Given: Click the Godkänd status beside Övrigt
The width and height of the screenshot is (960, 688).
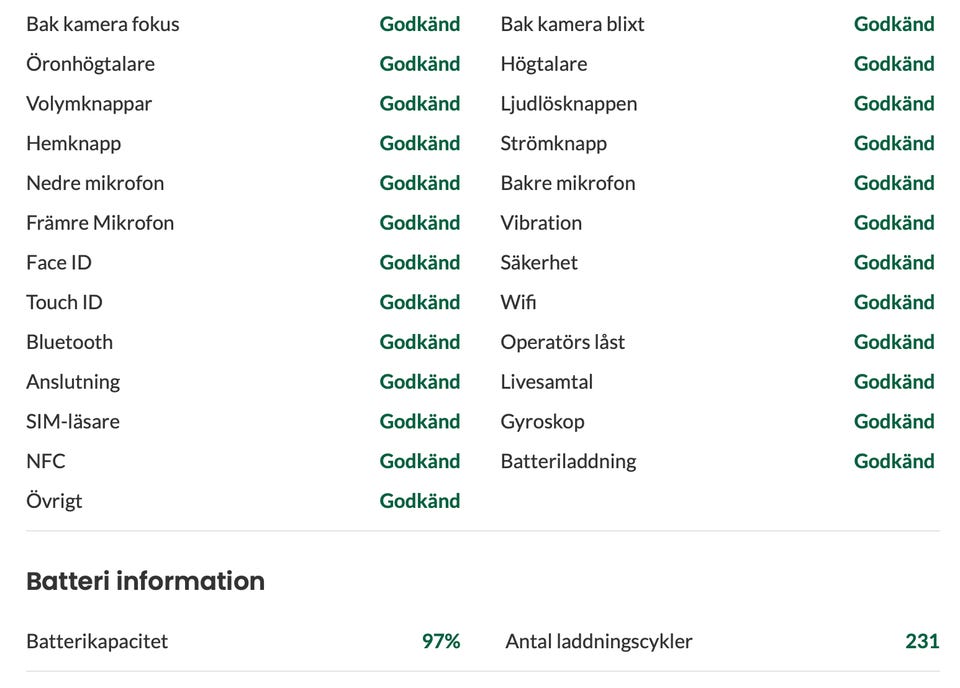Looking at the screenshot, I should coord(420,501).
